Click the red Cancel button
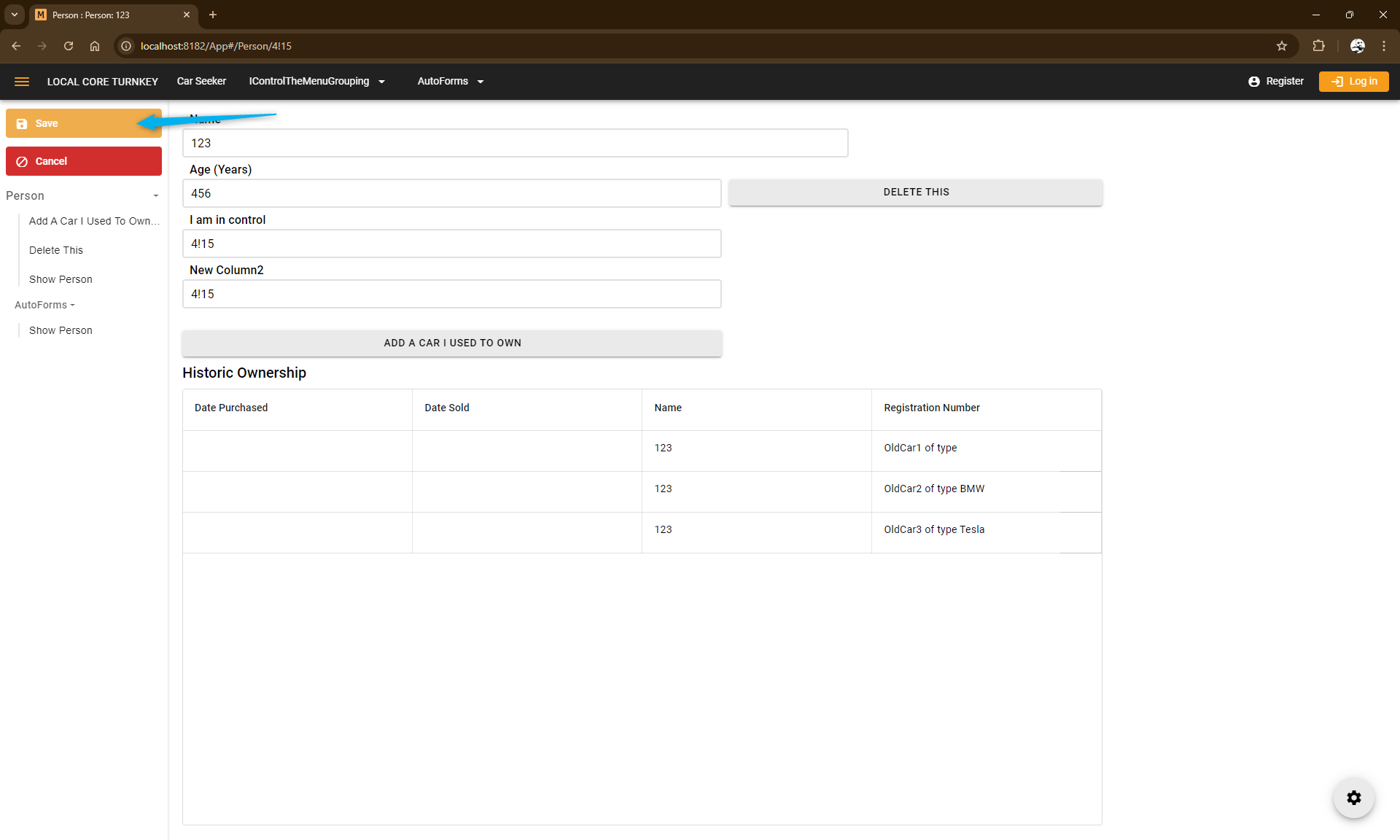The width and height of the screenshot is (1400, 840). tap(84, 161)
